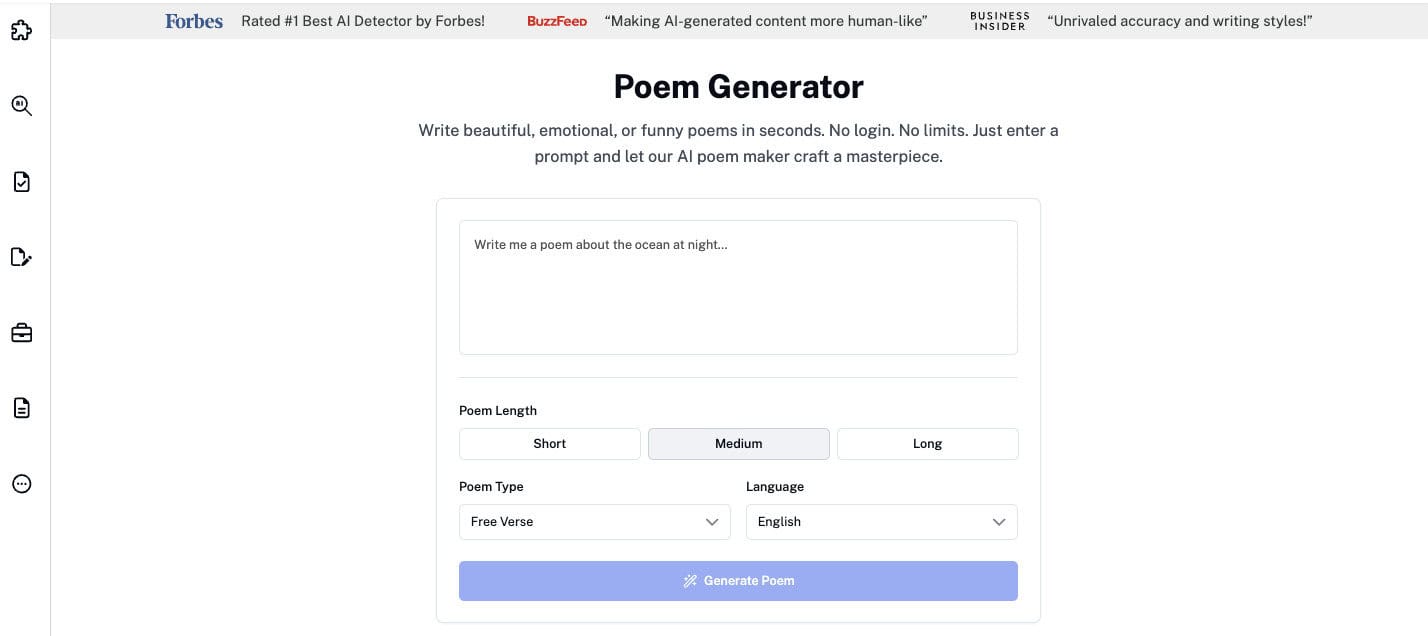Viewport: 1428px width, 636px height.
Task: Open the document edit pencil icon
Action: [21, 258]
